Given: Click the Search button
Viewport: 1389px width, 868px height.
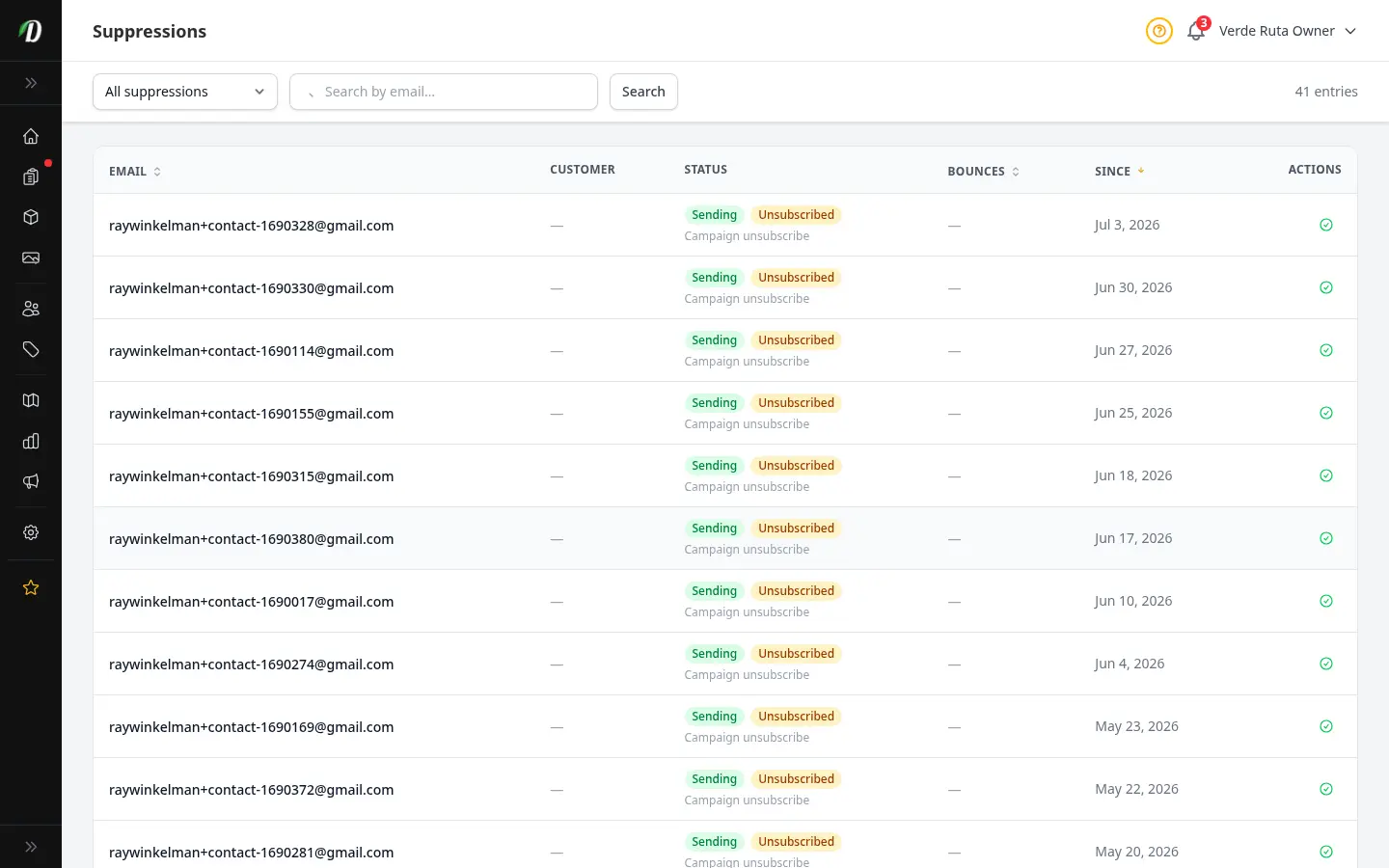Looking at the screenshot, I should coord(643,92).
